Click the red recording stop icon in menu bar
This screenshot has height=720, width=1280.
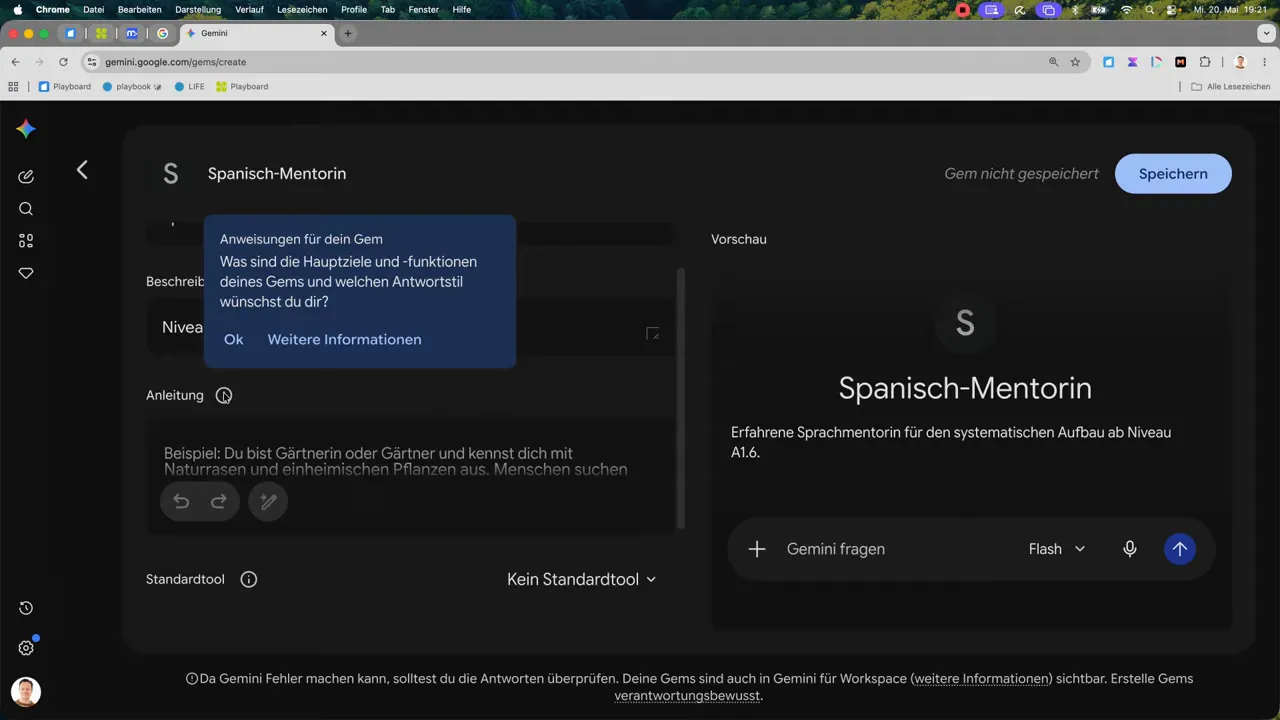point(963,10)
